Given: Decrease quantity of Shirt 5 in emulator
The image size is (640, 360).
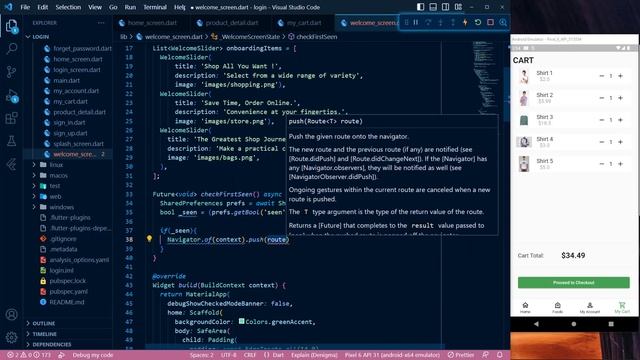Looking at the screenshot, I should tap(602, 164).
